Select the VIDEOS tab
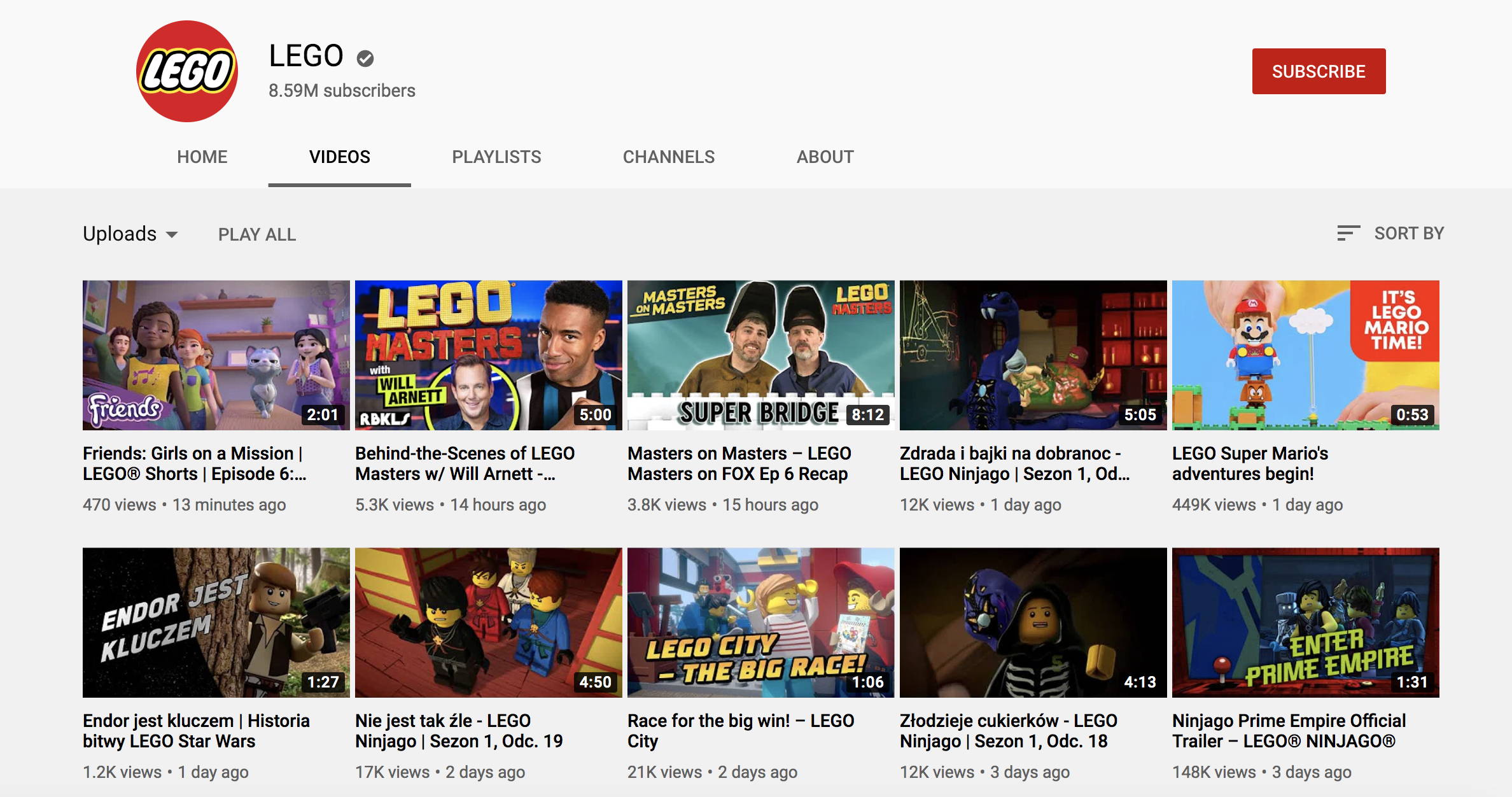This screenshot has height=797, width=1512. pos(339,157)
